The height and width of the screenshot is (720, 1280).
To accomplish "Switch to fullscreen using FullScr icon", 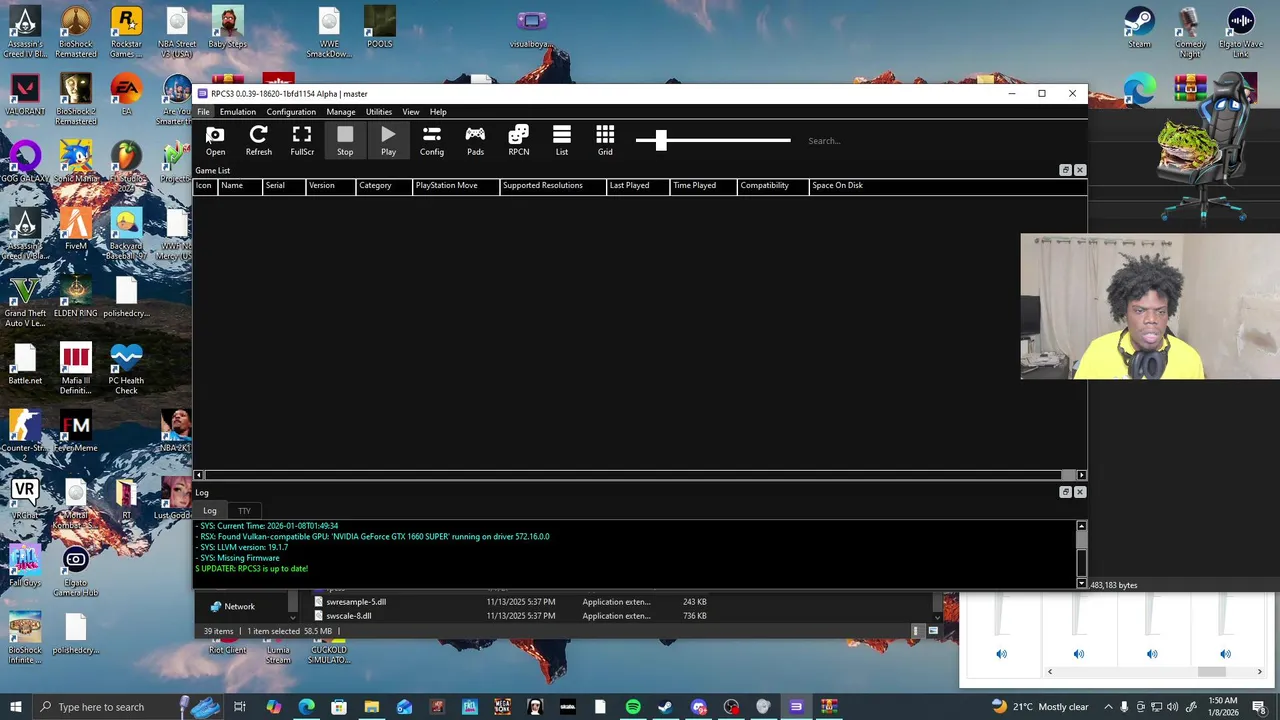I will 302,141.
